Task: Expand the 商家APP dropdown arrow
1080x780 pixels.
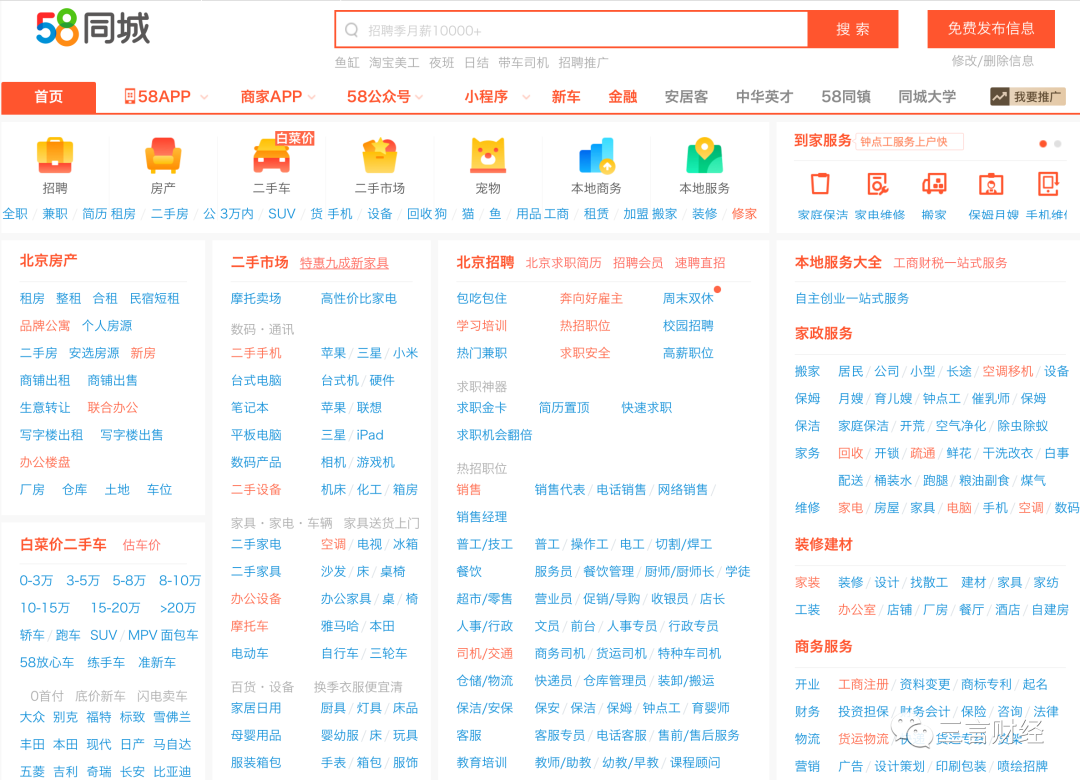Action: pyautogui.click(x=312, y=97)
